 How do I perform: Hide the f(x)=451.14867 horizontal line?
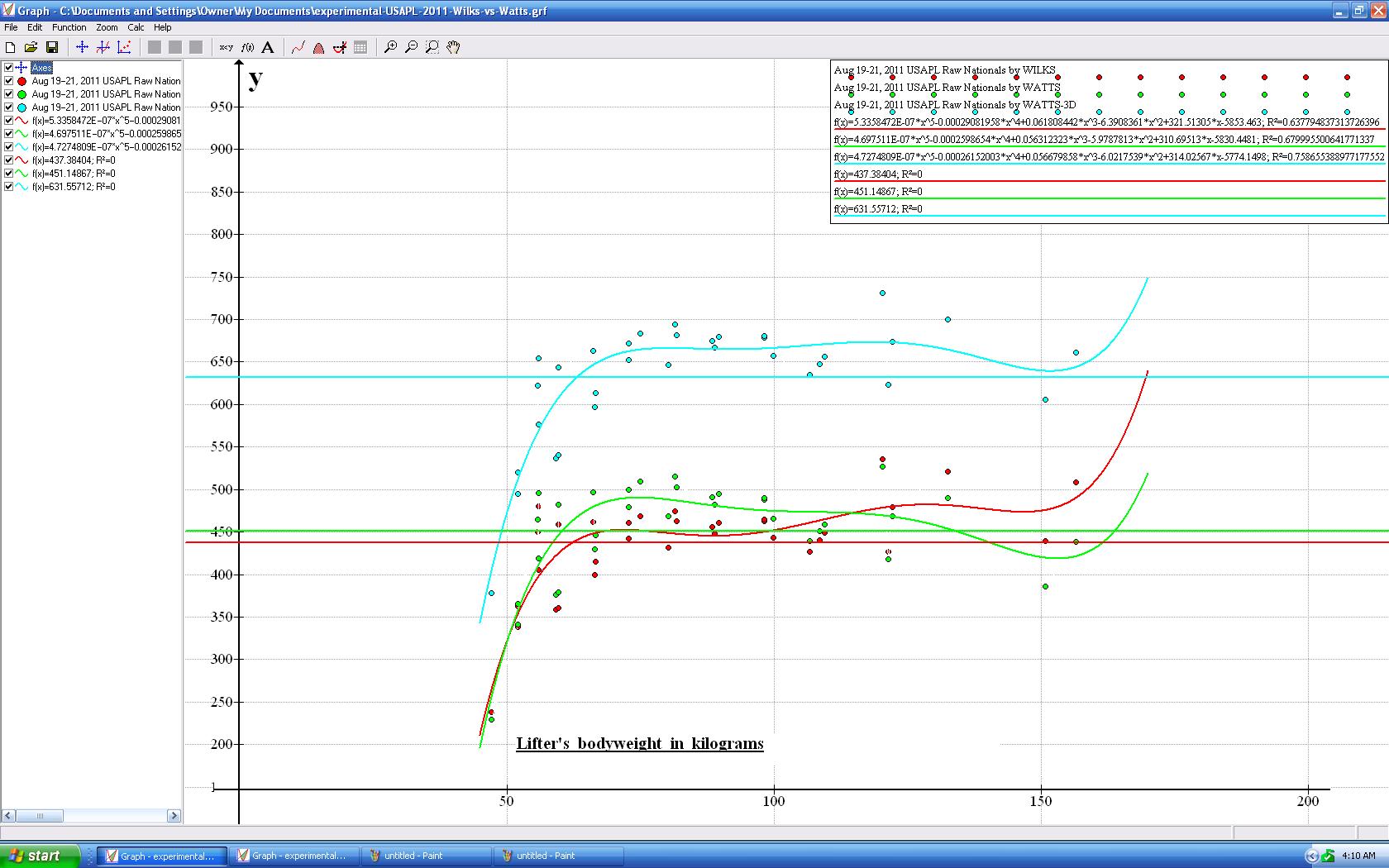8,174
